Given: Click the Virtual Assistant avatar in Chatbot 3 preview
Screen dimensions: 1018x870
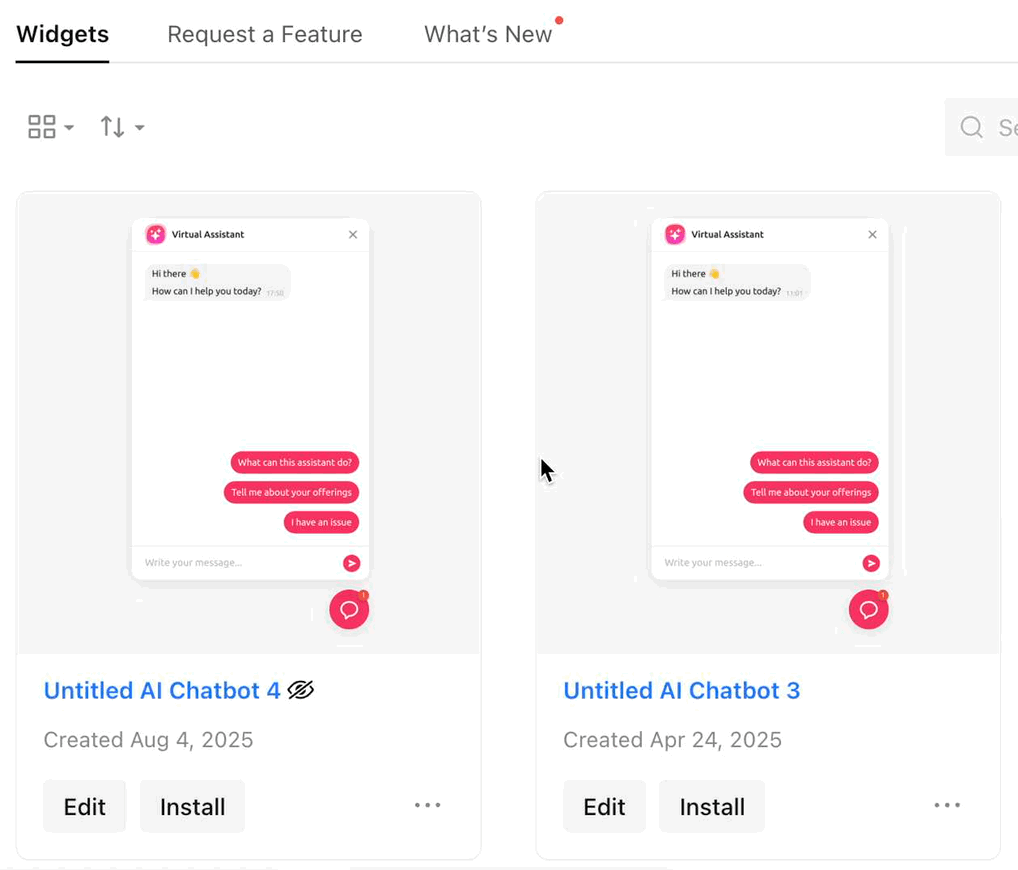Looking at the screenshot, I should (675, 234).
